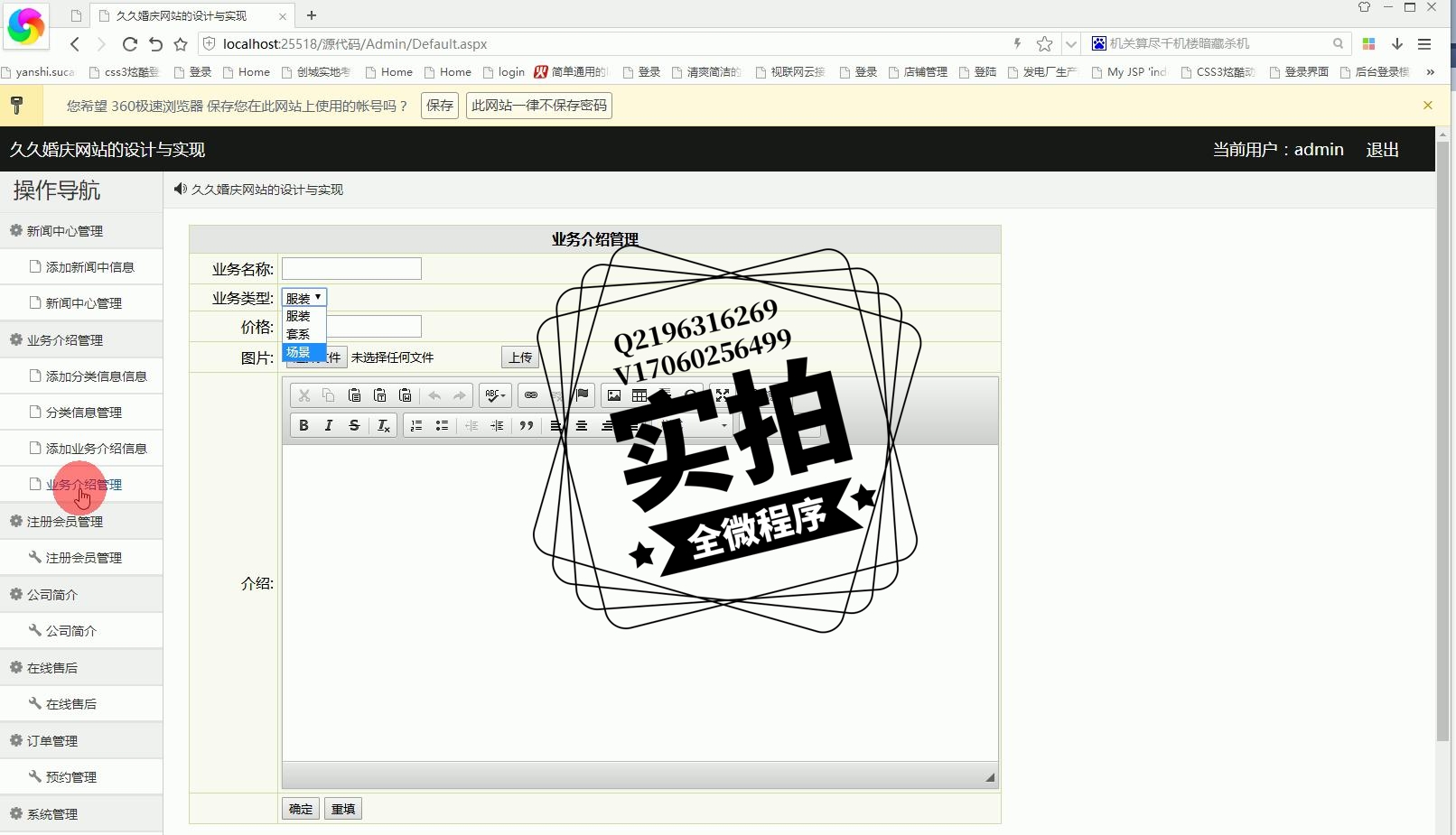Click the 业务名称 input field
The width and height of the screenshot is (1456, 835).
(x=351, y=268)
